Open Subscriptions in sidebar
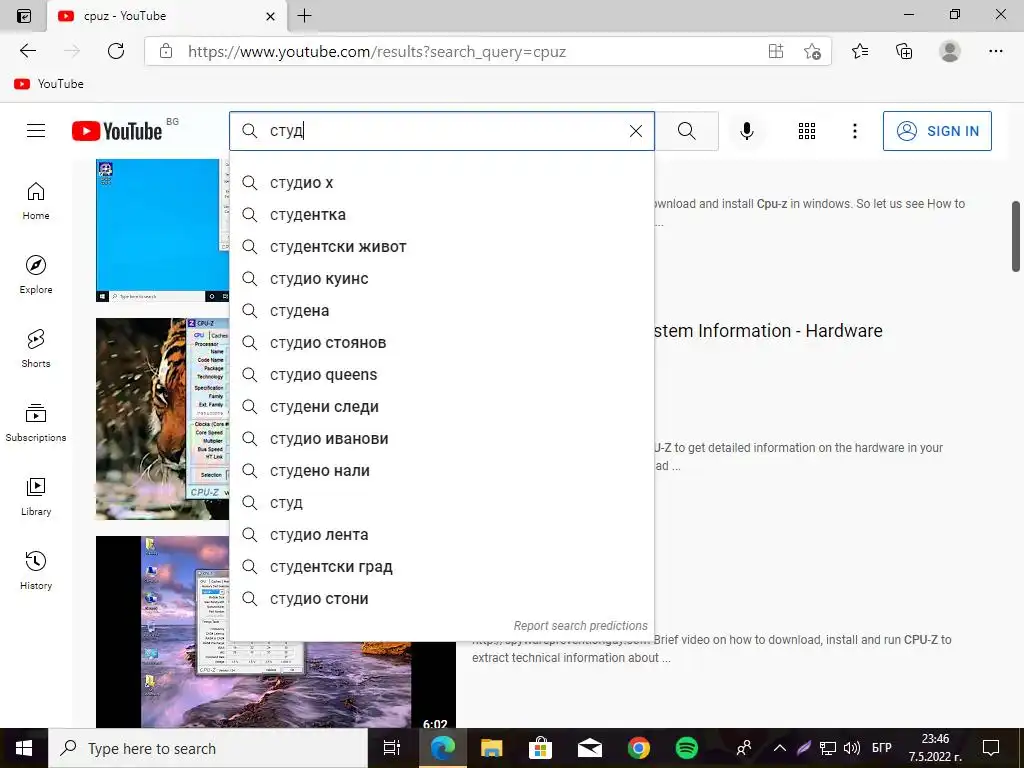 (36, 423)
